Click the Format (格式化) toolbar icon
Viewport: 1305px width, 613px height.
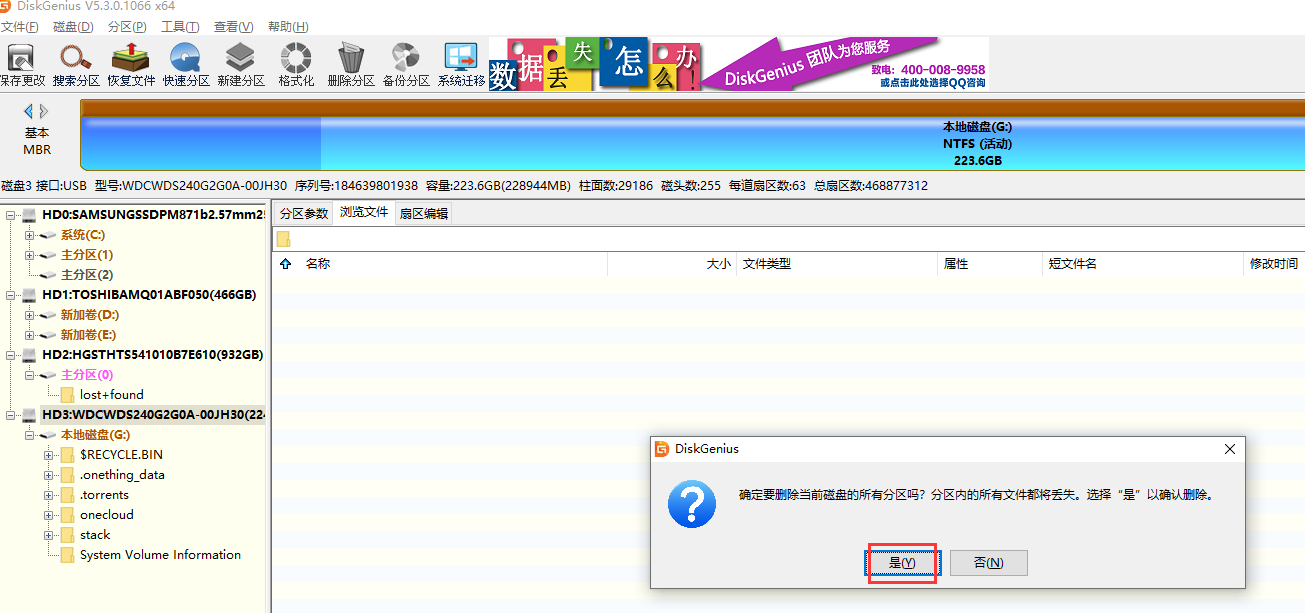296,66
